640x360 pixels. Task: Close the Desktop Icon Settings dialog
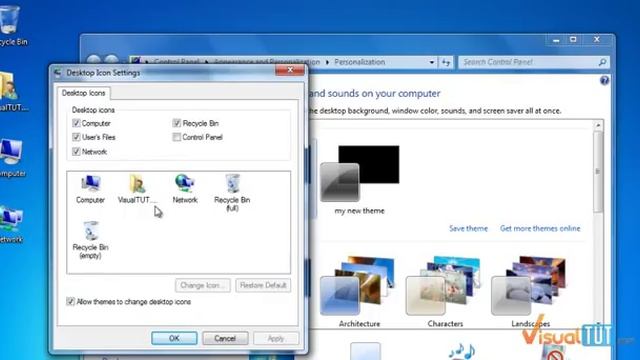pos(290,70)
